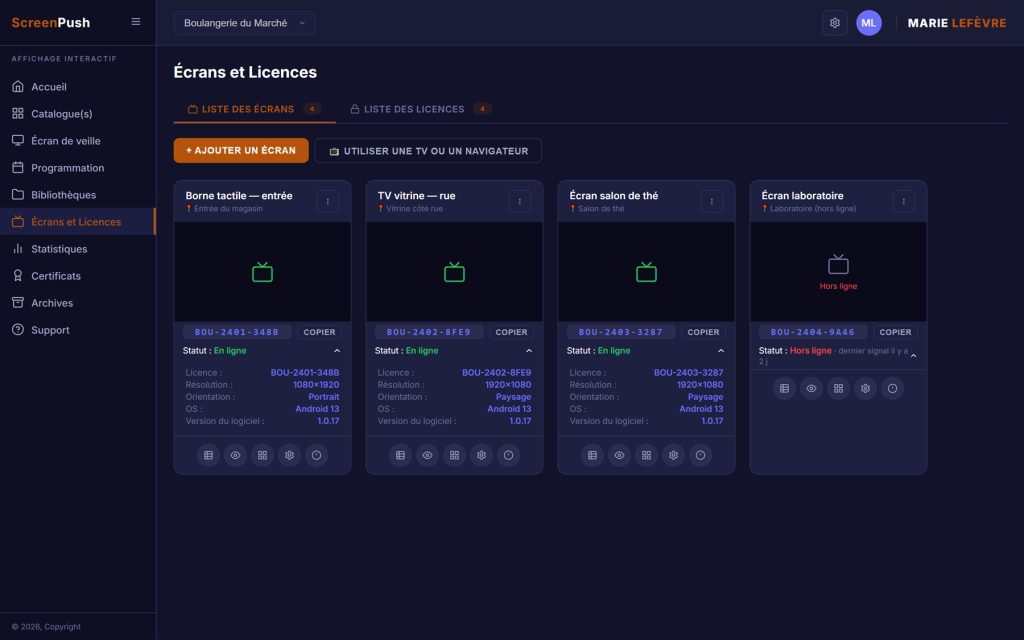Screen dimensions: 1024x640
Task: Click the table icon on Écran laboratoire card
Action: pos(784,389)
